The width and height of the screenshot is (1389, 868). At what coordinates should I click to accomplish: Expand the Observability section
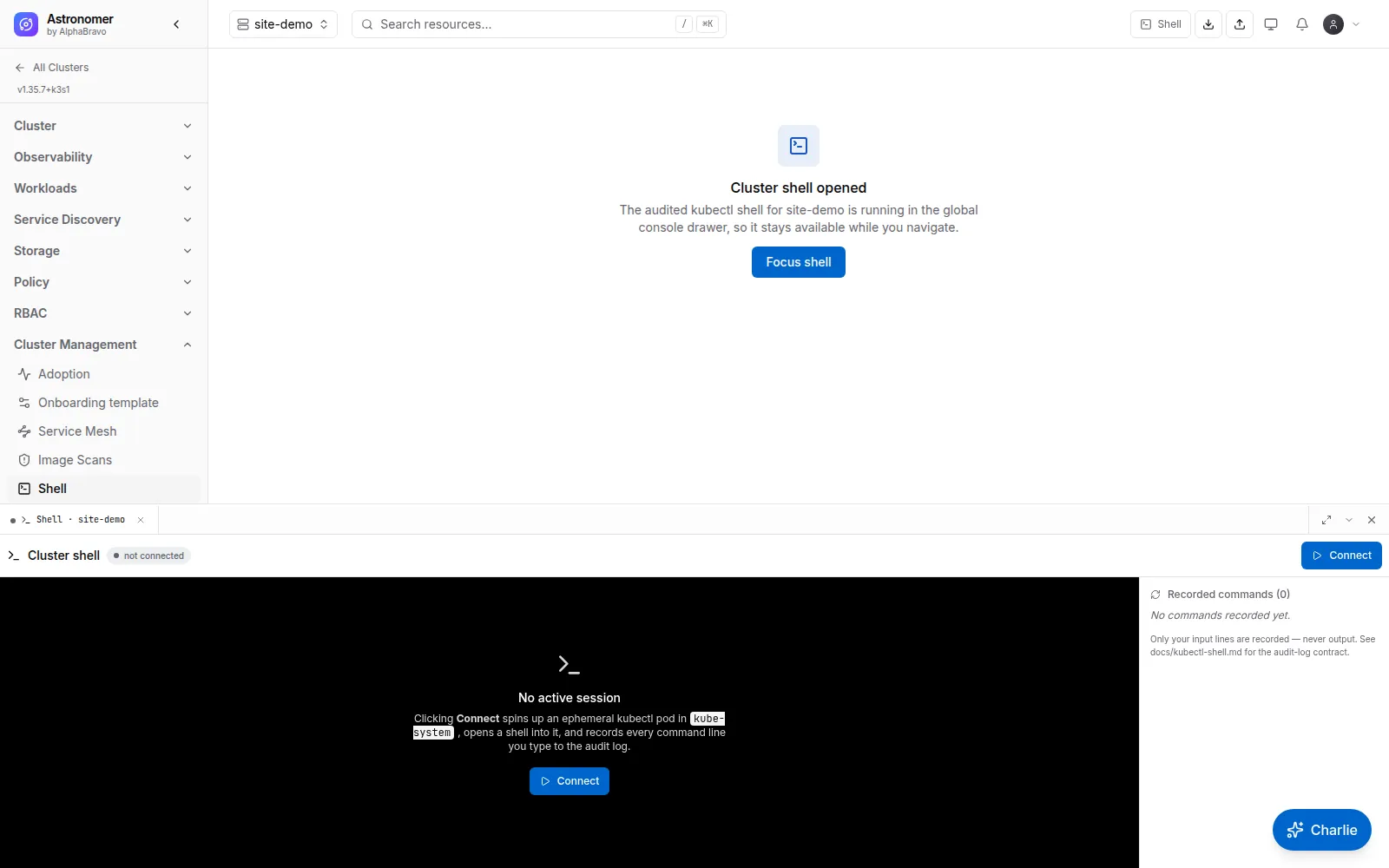(103, 157)
